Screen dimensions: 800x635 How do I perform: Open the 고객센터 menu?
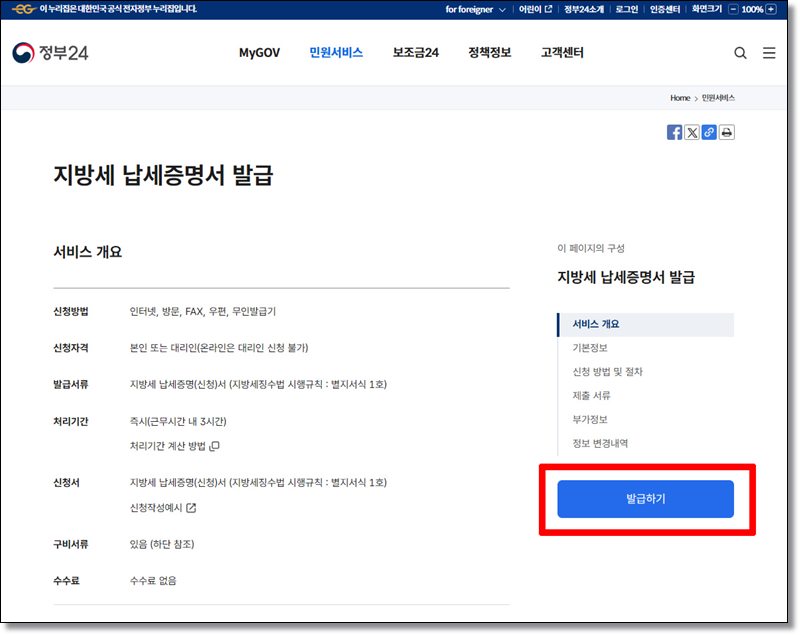pyautogui.click(x=562, y=53)
